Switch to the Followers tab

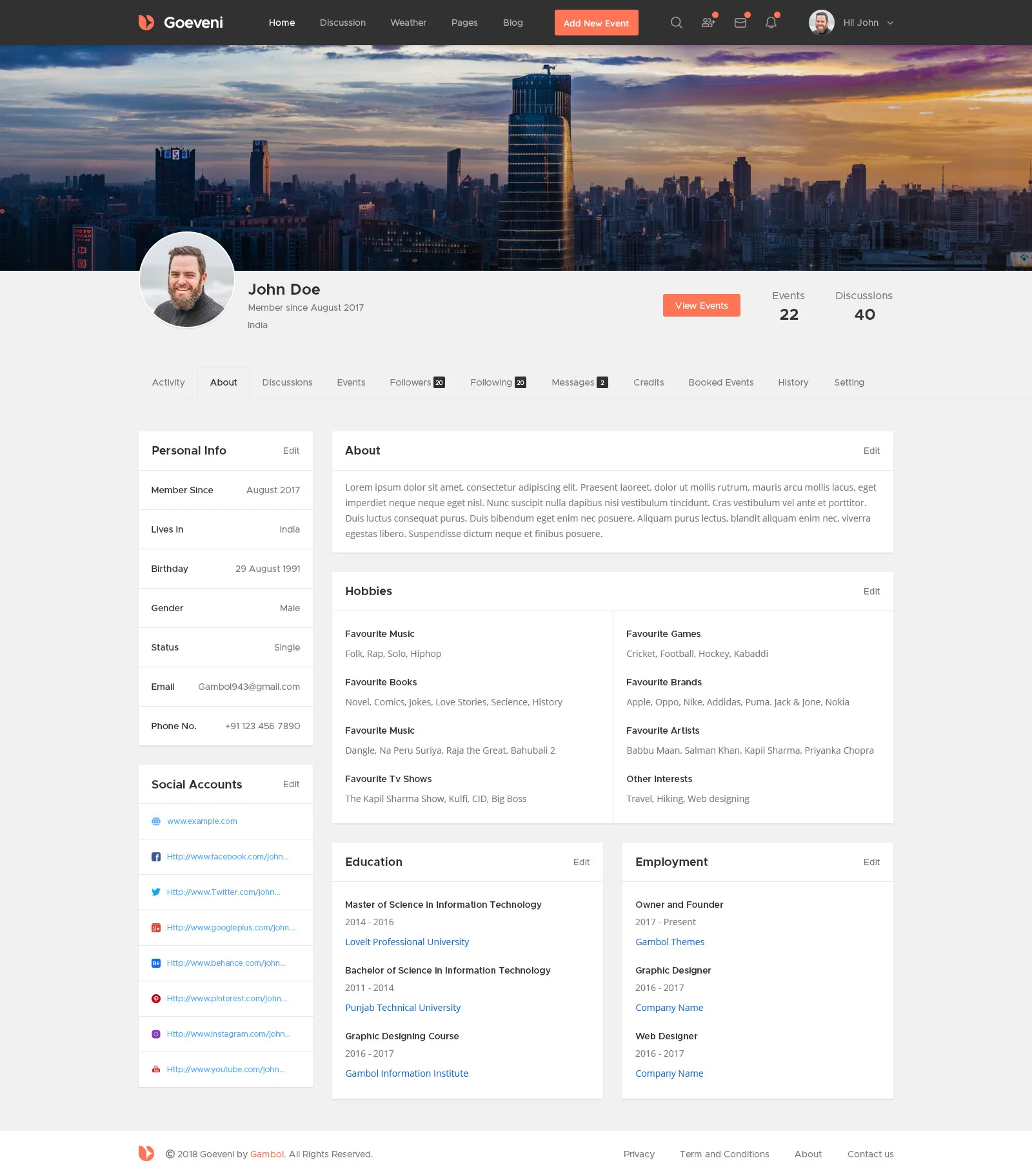[x=417, y=382]
